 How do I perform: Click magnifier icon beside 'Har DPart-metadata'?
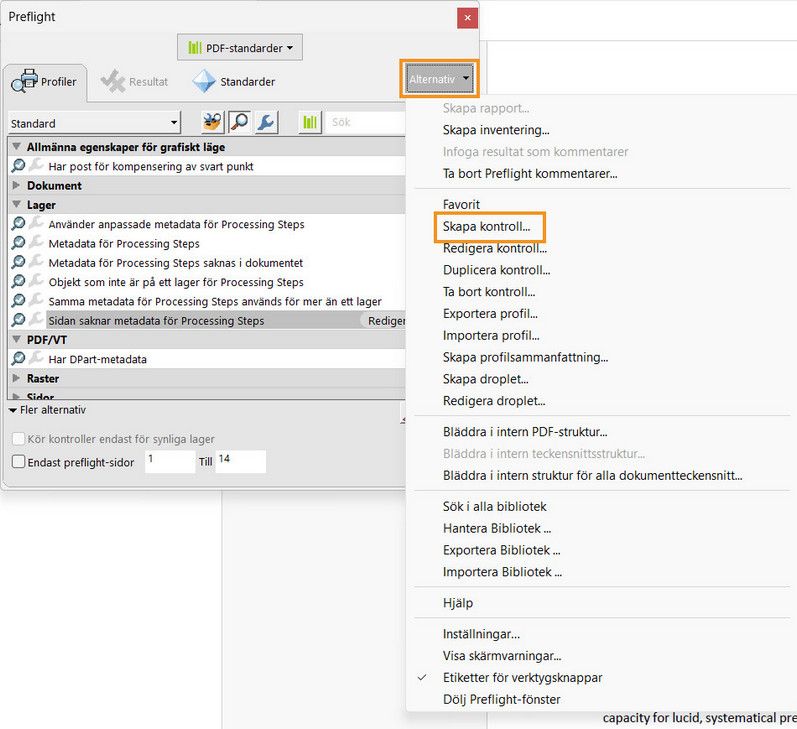pyautogui.click(x=18, y=358)
